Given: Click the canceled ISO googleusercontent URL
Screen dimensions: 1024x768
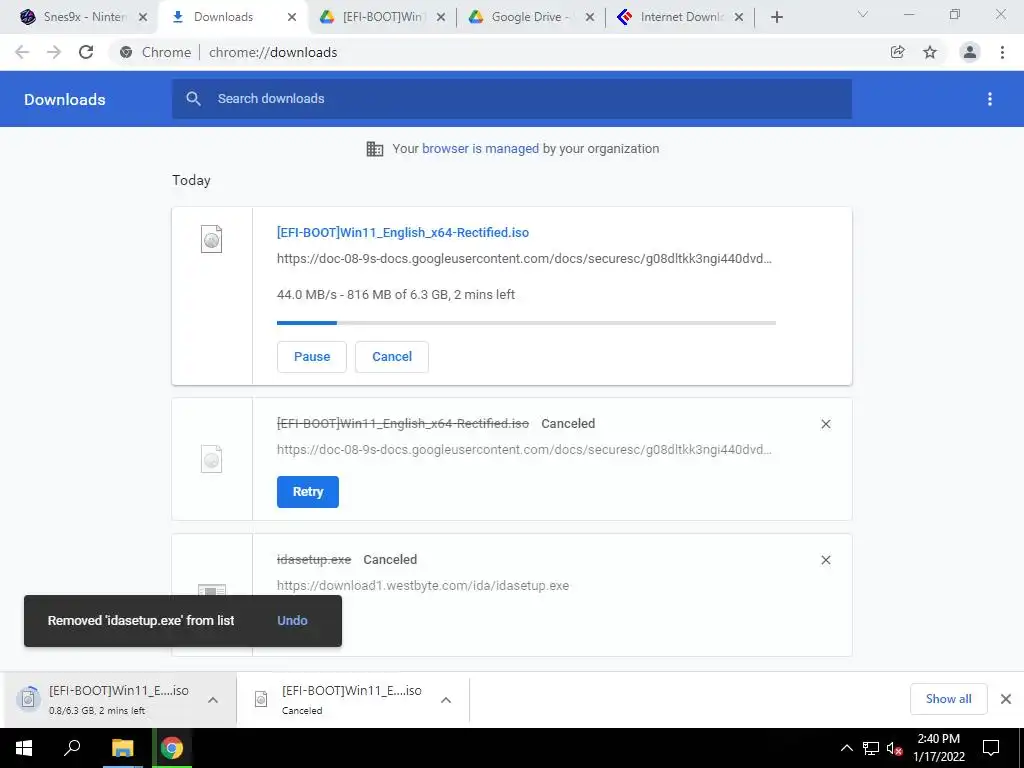Looking at the screenshot, I should click(x=524, y=450).
